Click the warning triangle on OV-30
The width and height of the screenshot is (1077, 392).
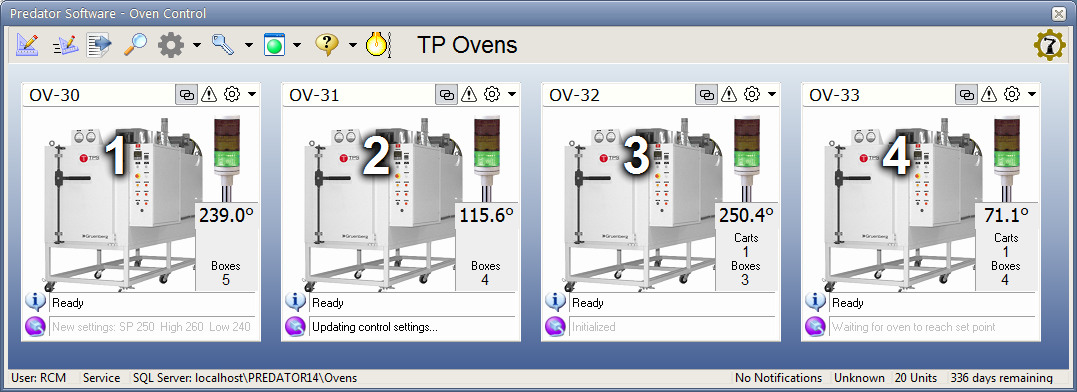click(209, 94)
